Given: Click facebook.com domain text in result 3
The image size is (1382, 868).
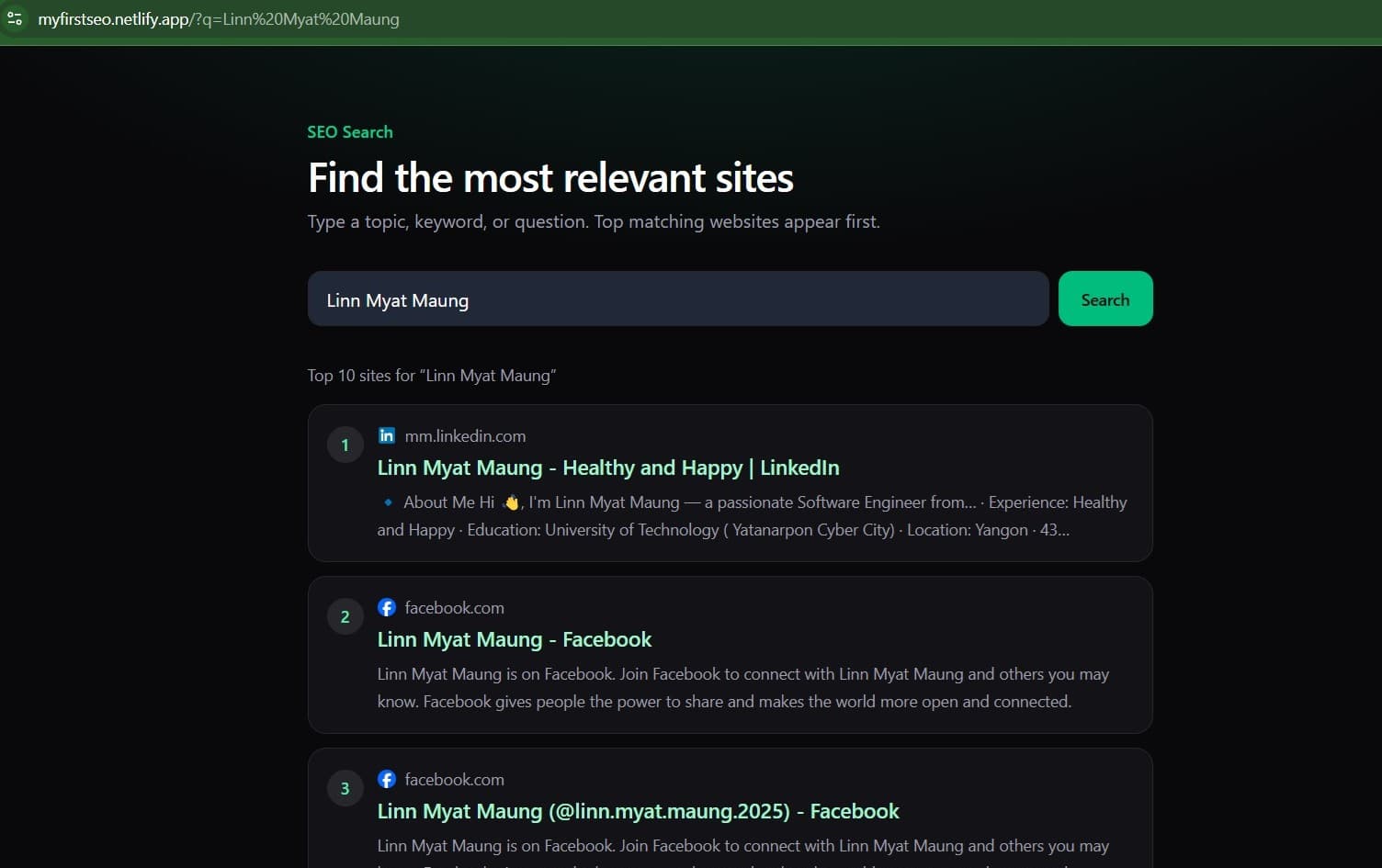Looking at the screenshot, I should click(454, 780).
